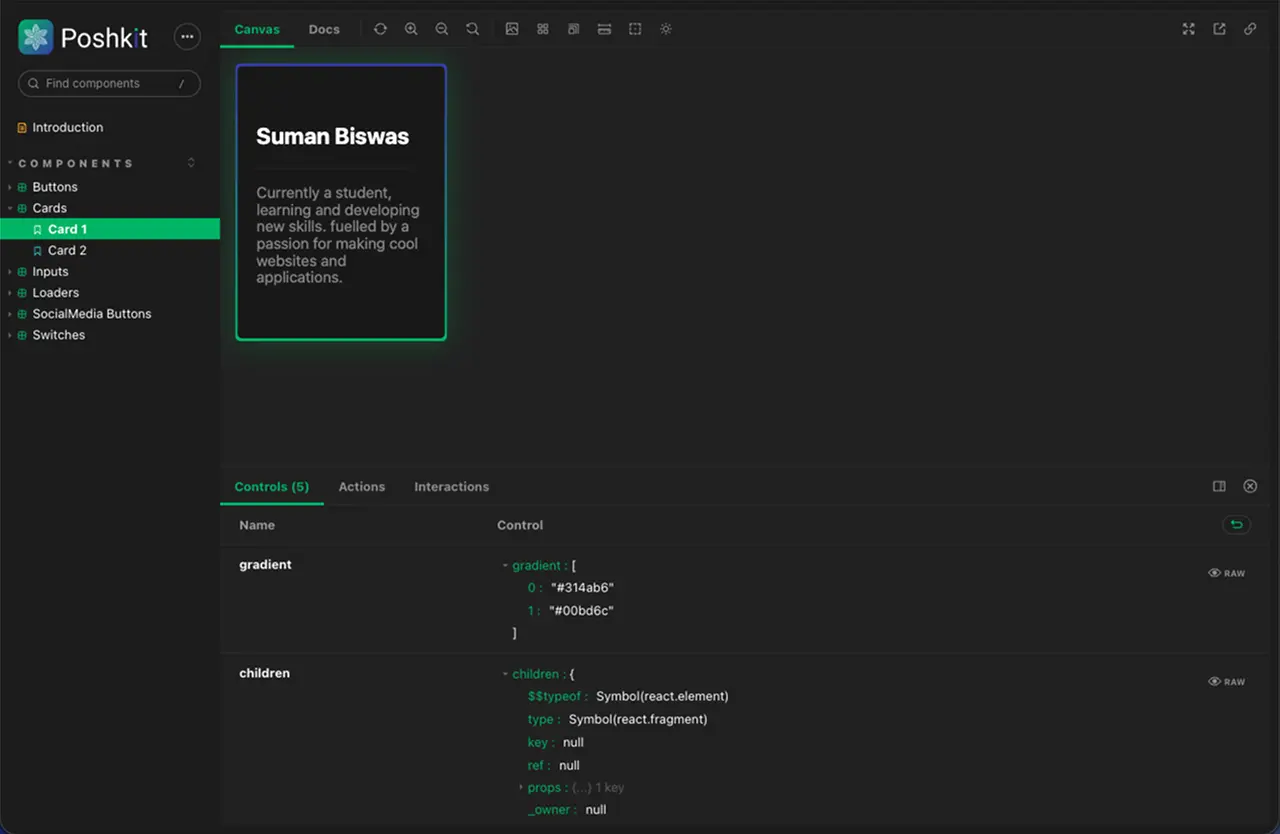Image resolution: width=1280 pixels, height=834 pixels.
Task: Toggle the outlines tool icon
Action: tap(635, 29)
